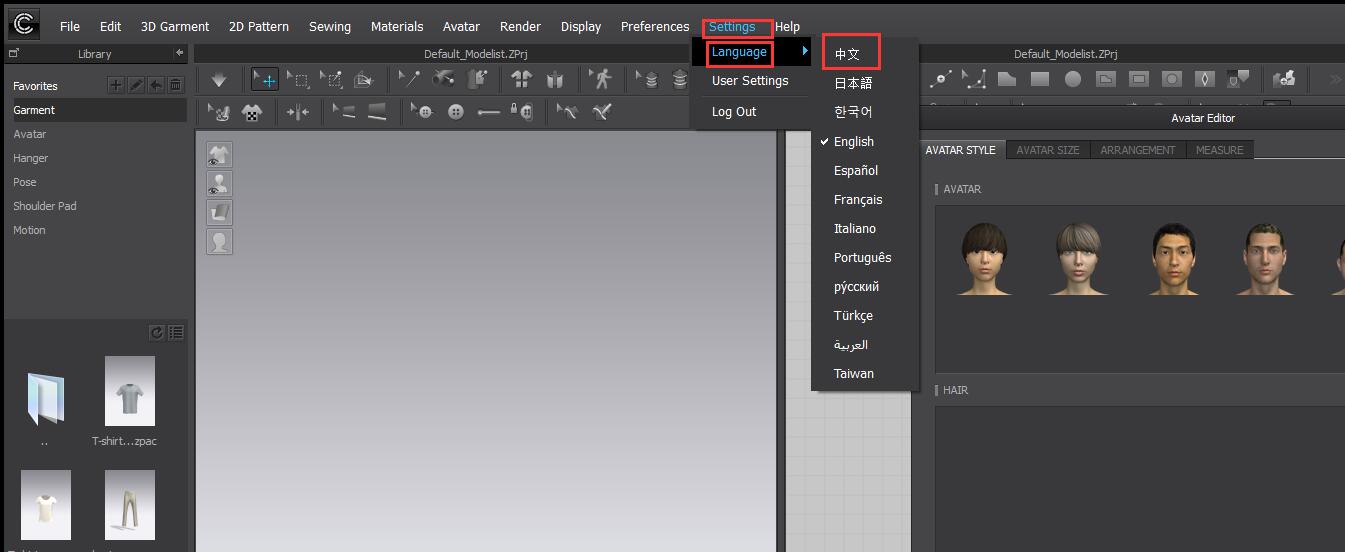The width and height of the screenshot is (1345, 552).
Task: Click the Reset 3D Arrangement garment icon
Action: (x=521, y=80)
